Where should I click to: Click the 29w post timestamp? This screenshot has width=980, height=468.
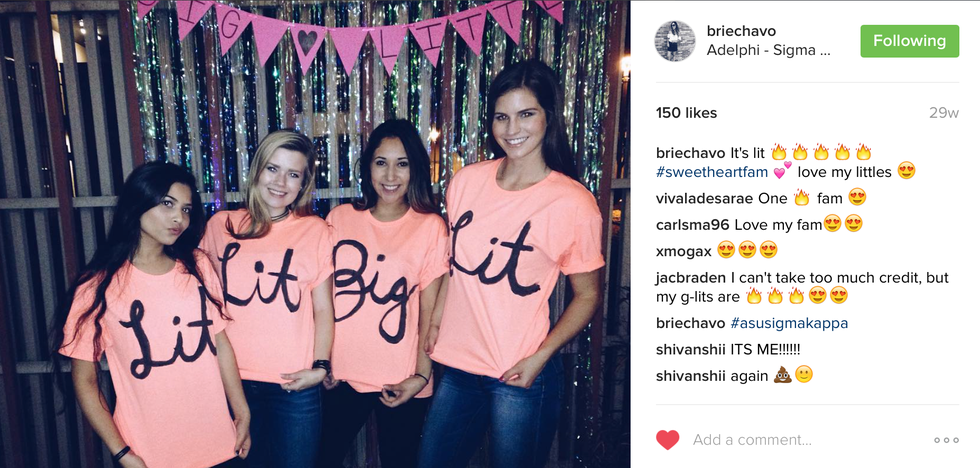(944, 113)
